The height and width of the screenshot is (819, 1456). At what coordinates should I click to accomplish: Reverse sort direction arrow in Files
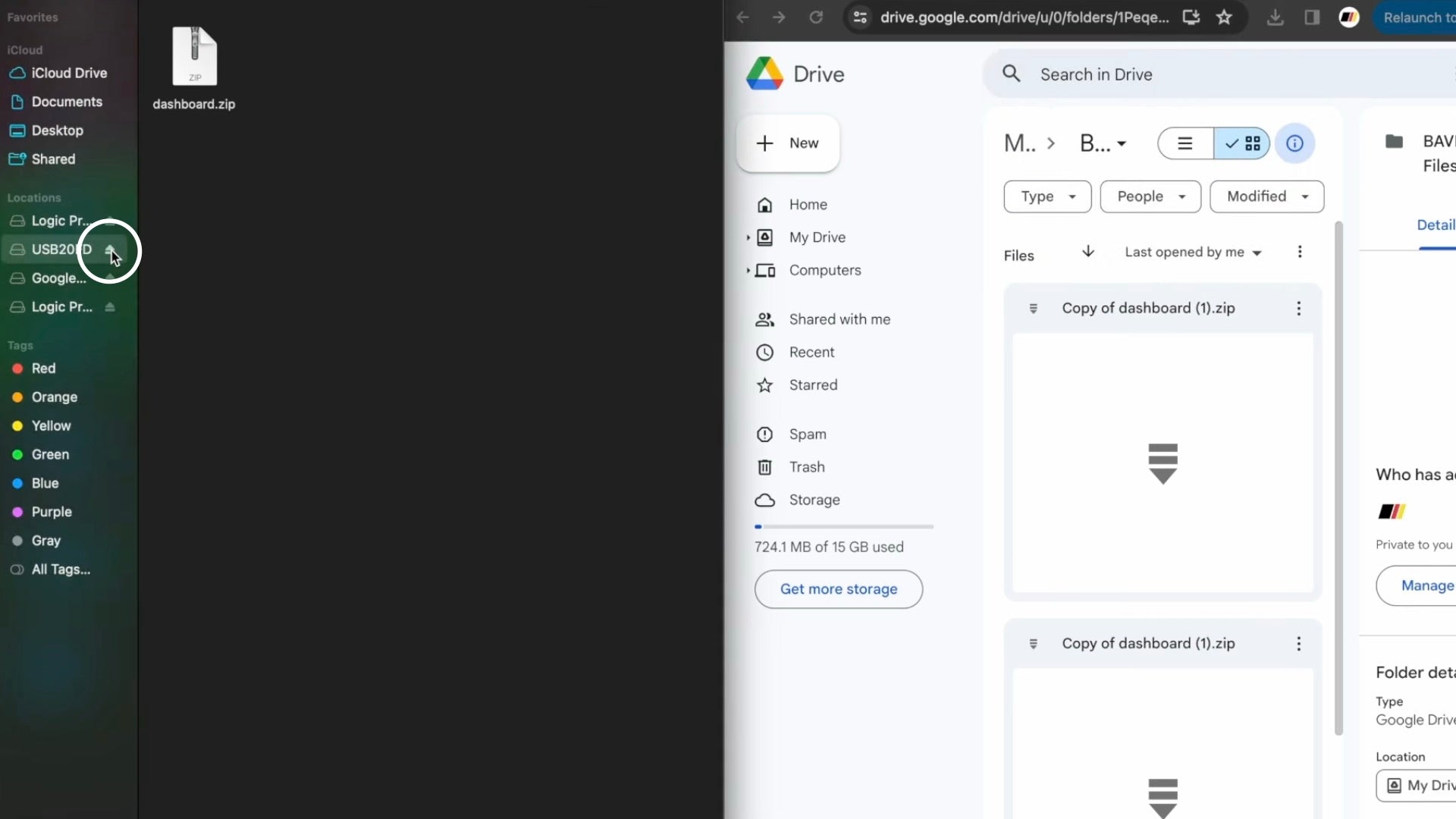[1087, 252]
